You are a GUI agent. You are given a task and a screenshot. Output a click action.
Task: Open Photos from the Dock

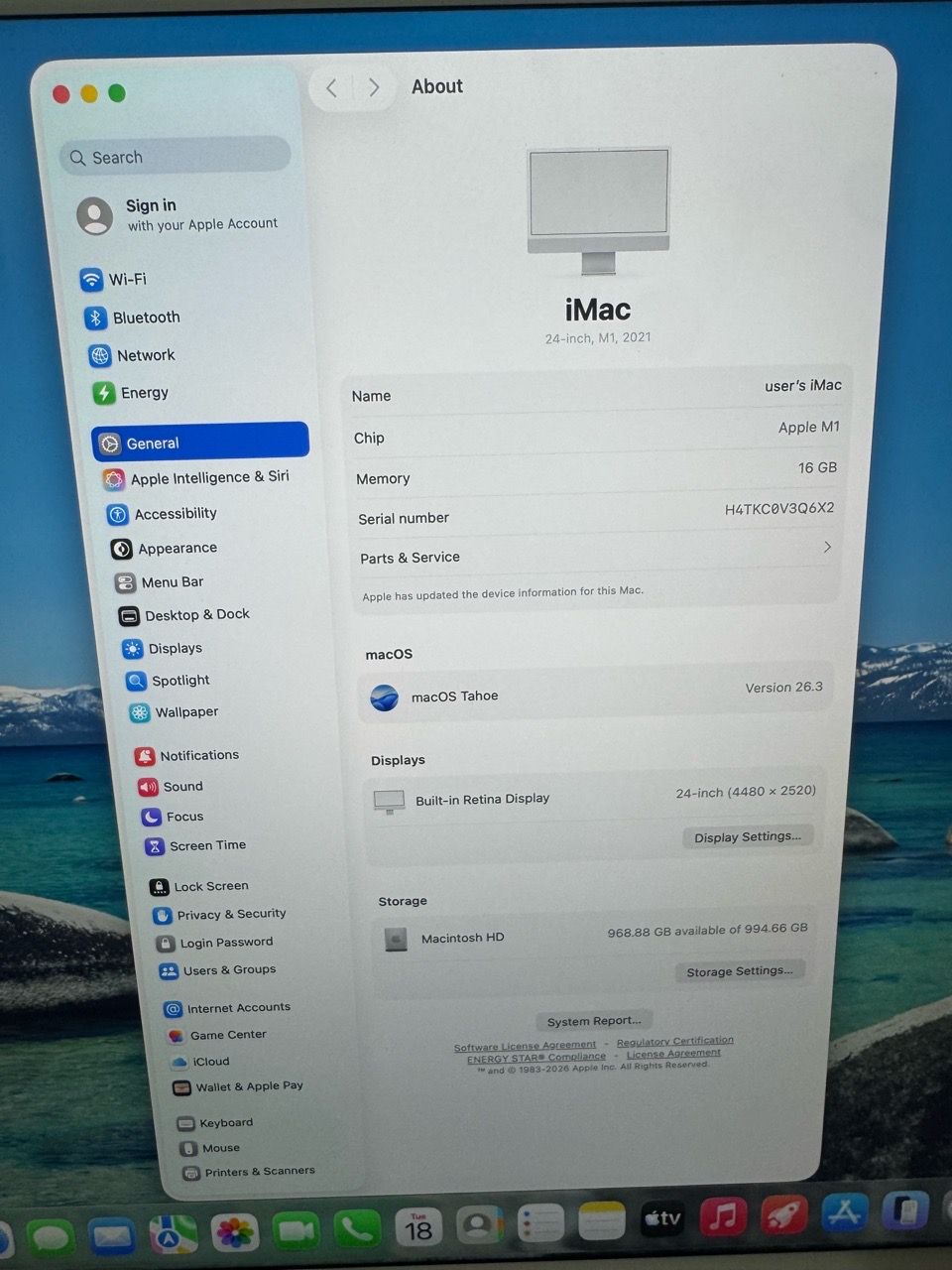tap(235, 1233)
